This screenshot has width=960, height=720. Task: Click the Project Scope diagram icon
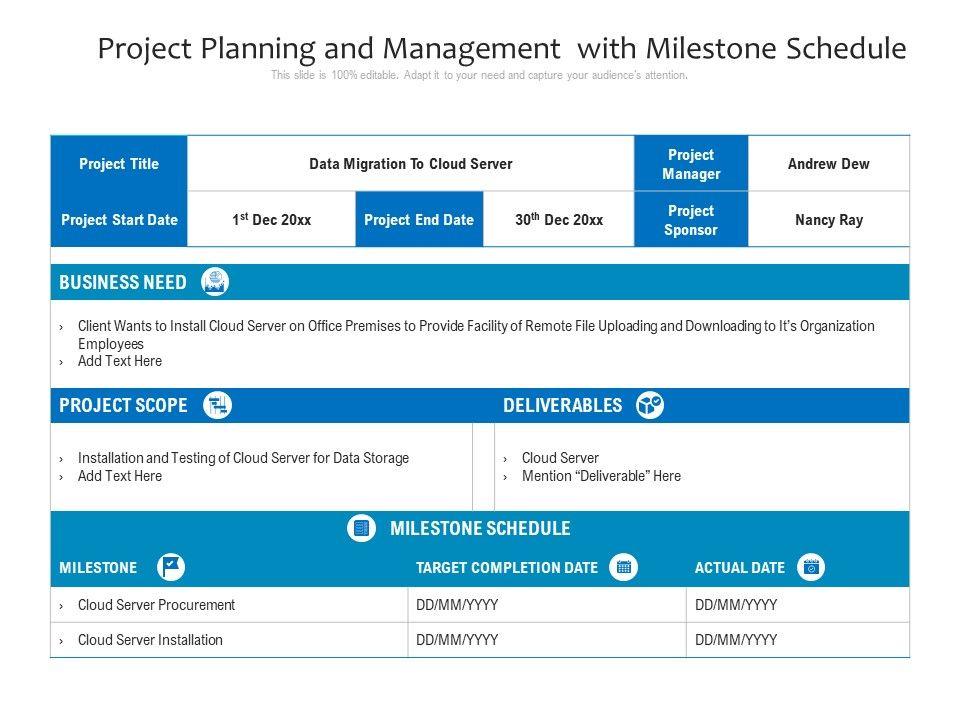[x=217, y=405]
